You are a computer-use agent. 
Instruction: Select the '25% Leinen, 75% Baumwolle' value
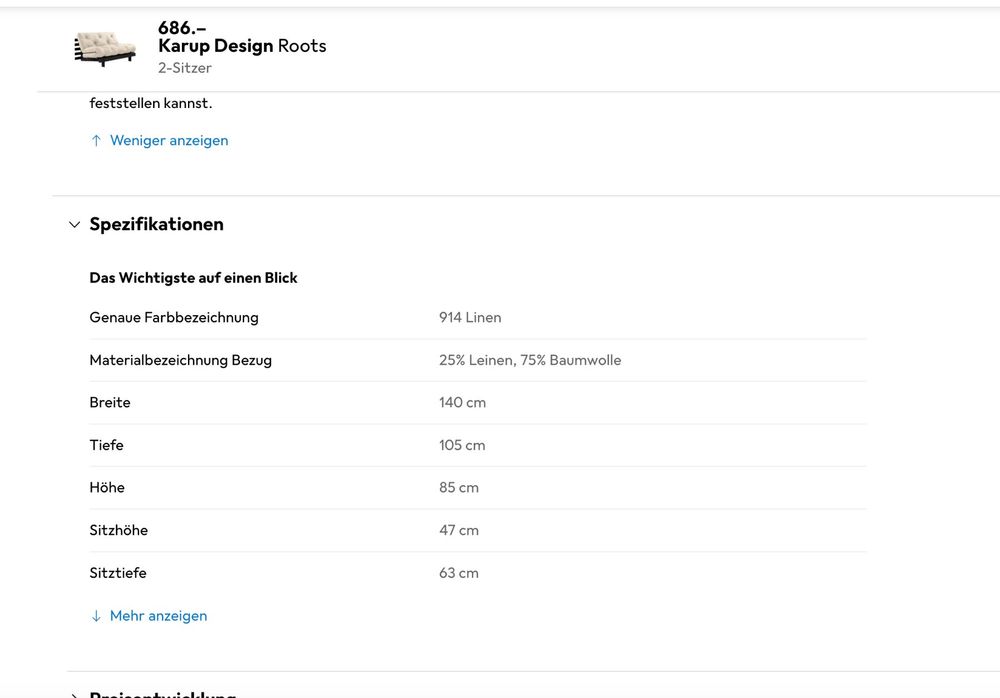click(530, 360)
